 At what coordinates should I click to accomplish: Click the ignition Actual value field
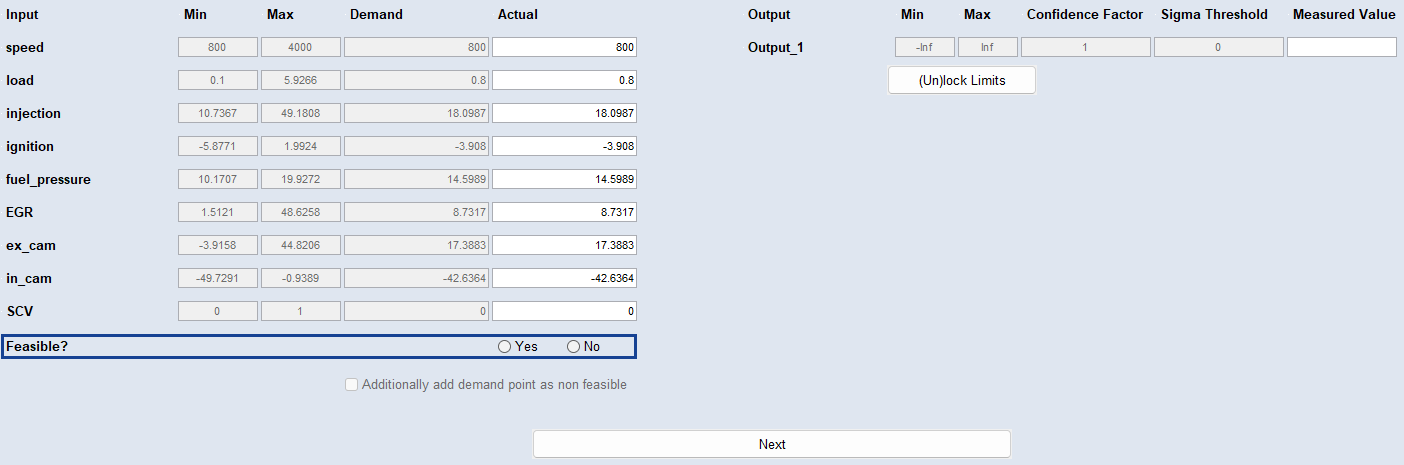565,146
